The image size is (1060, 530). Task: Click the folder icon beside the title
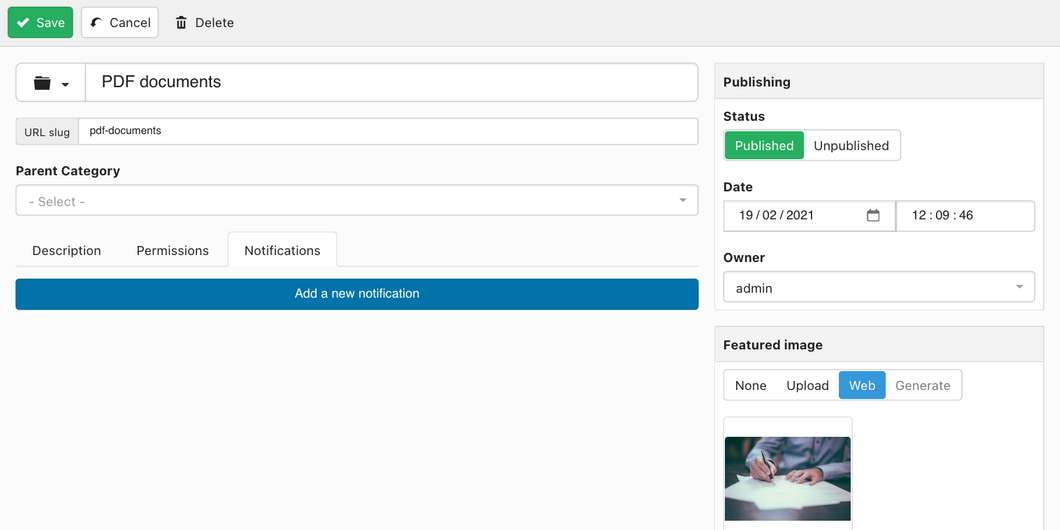(42, 83)
